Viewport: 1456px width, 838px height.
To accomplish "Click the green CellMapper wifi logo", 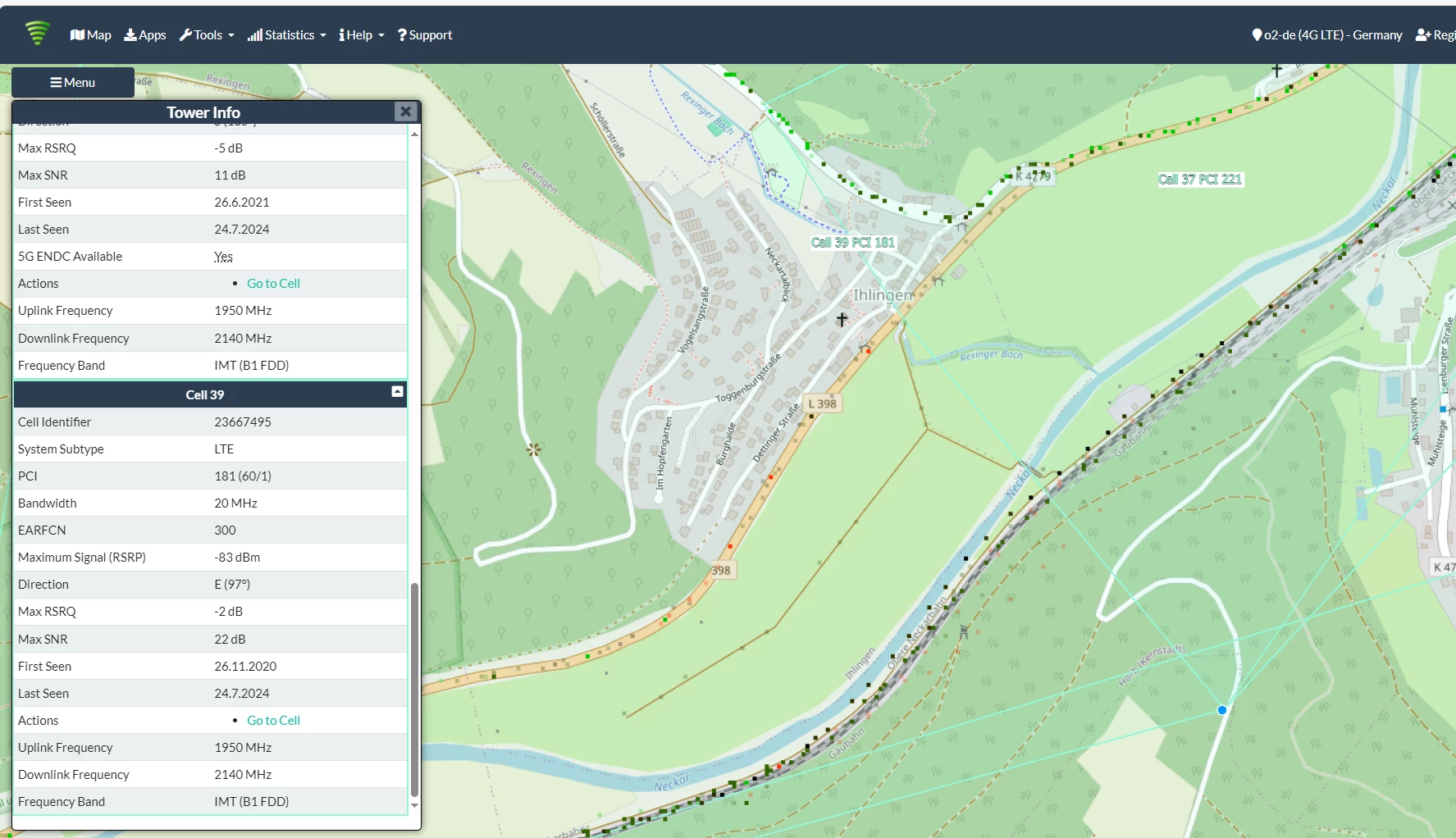I will tap(38, 34).
